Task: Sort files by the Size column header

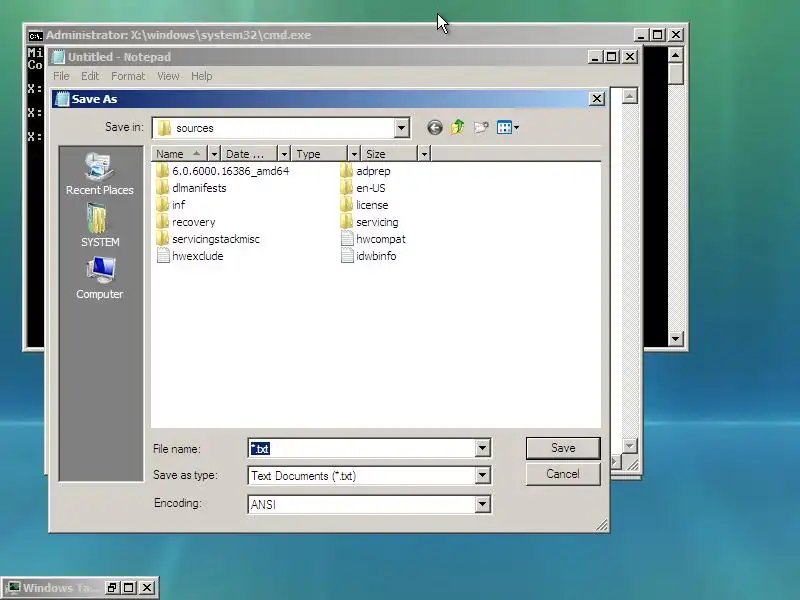Action: click(389, 154)
